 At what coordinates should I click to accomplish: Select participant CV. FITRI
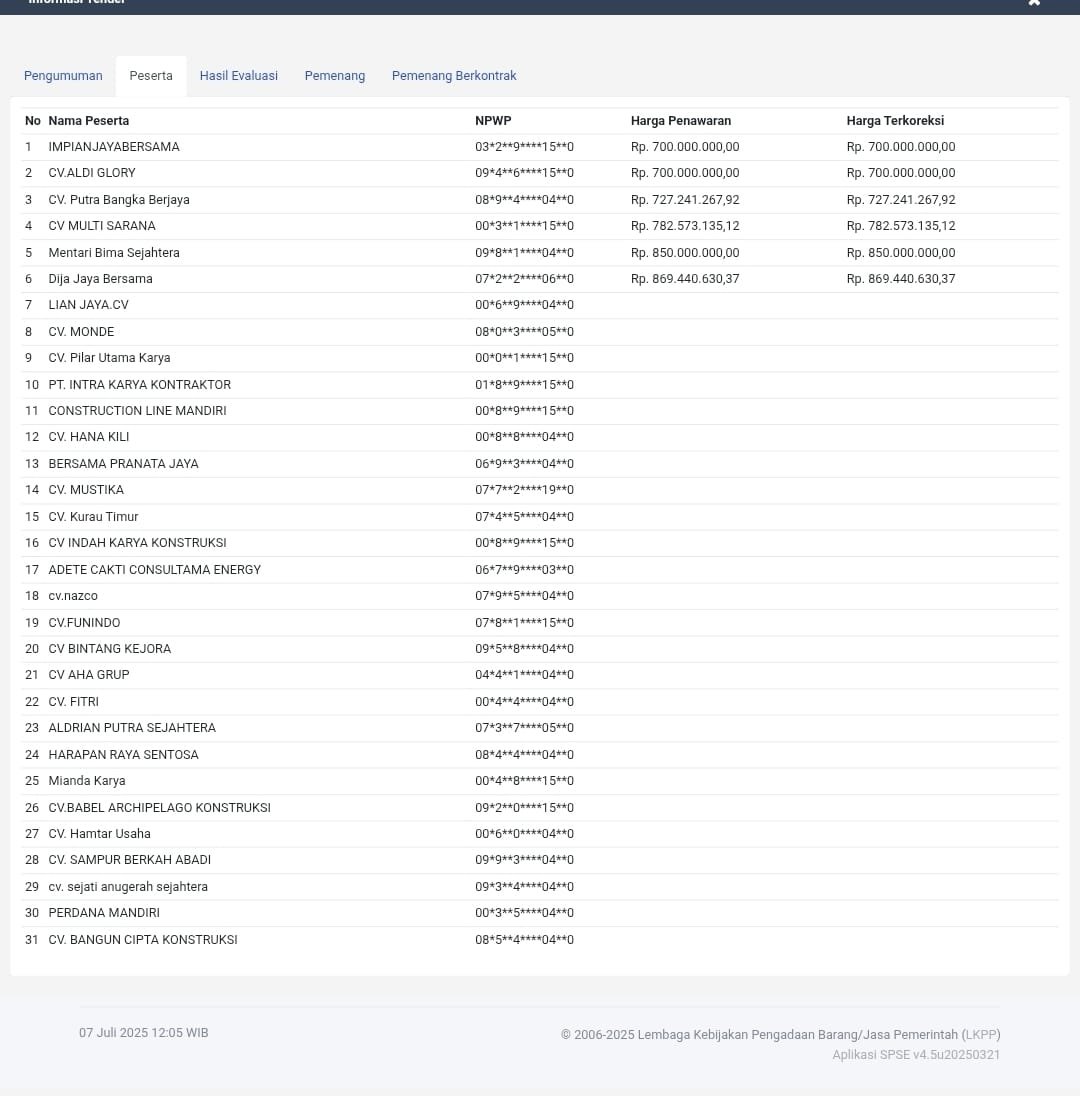pyautogui.click(x=73, y=701)
